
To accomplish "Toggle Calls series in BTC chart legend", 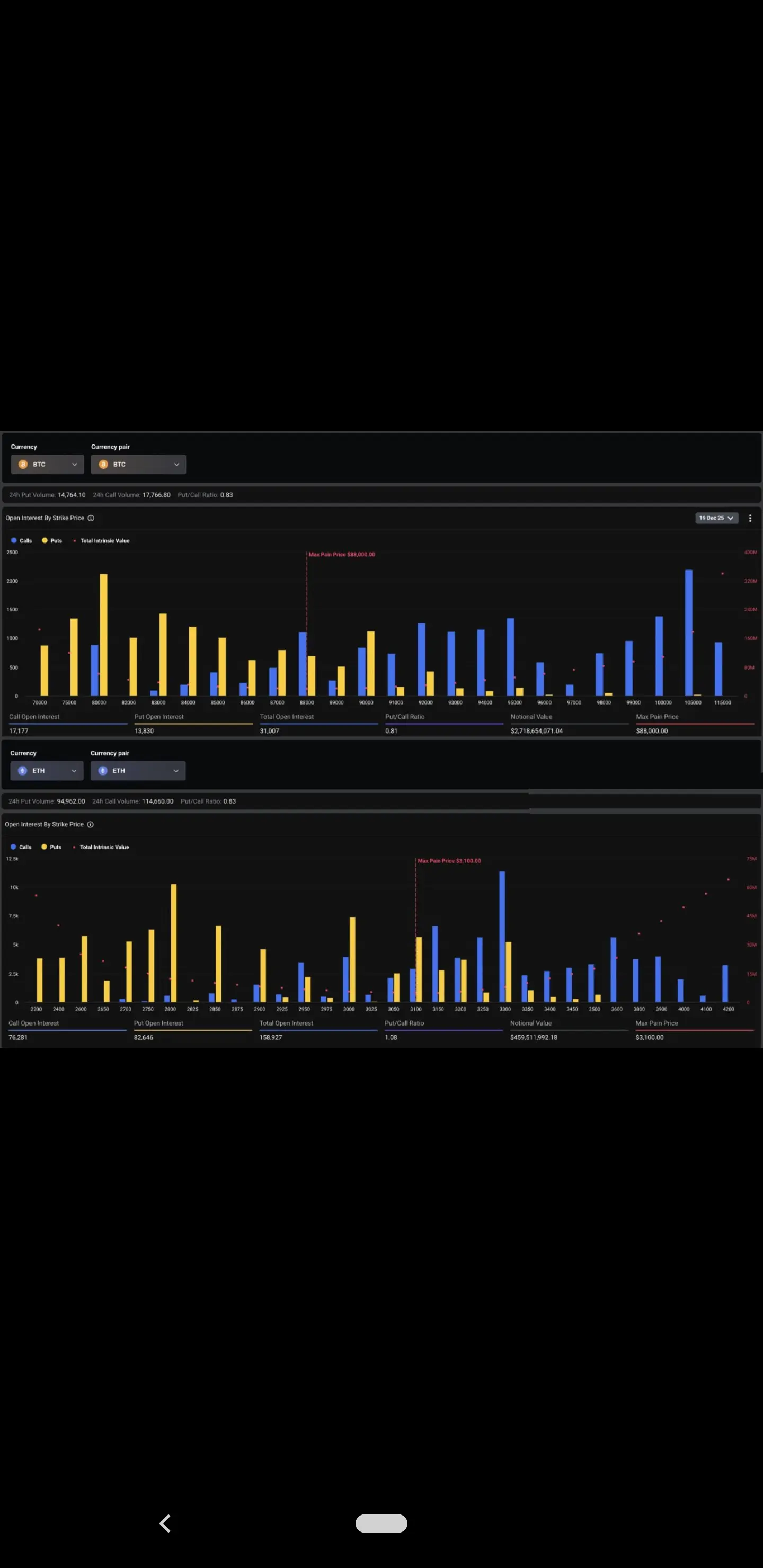I will (x=21, y=540).
